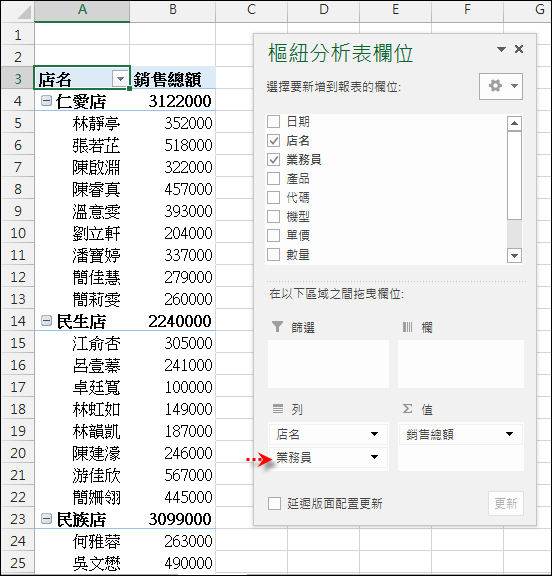
Task: Uncheck the 店名 field checkbox
Action: tap(274, 140)
